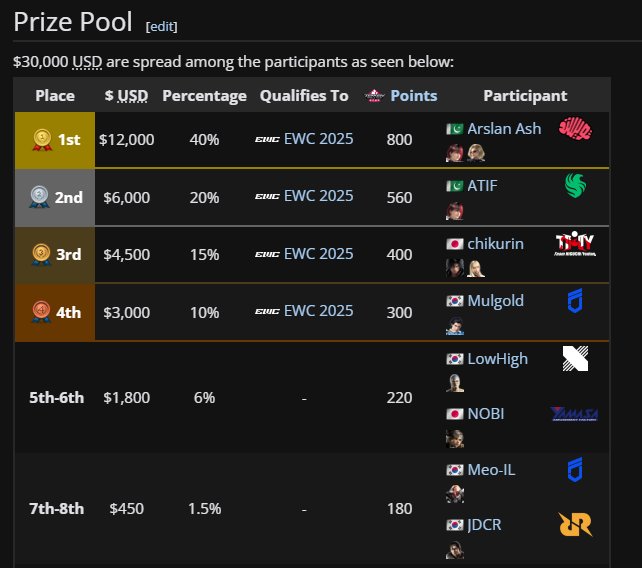Click ATIF's green Falcons team logo
This screenshot has height=568, width=642.
coord(575,185)
